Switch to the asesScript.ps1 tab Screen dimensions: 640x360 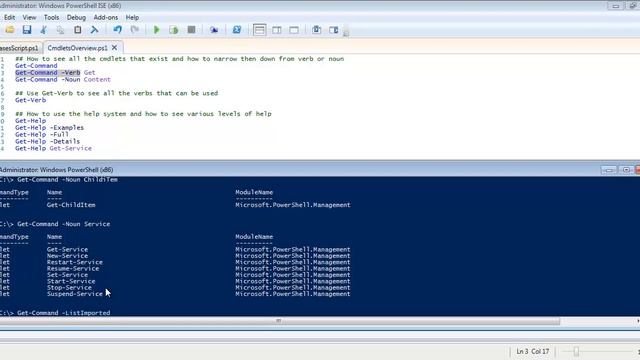20,48
